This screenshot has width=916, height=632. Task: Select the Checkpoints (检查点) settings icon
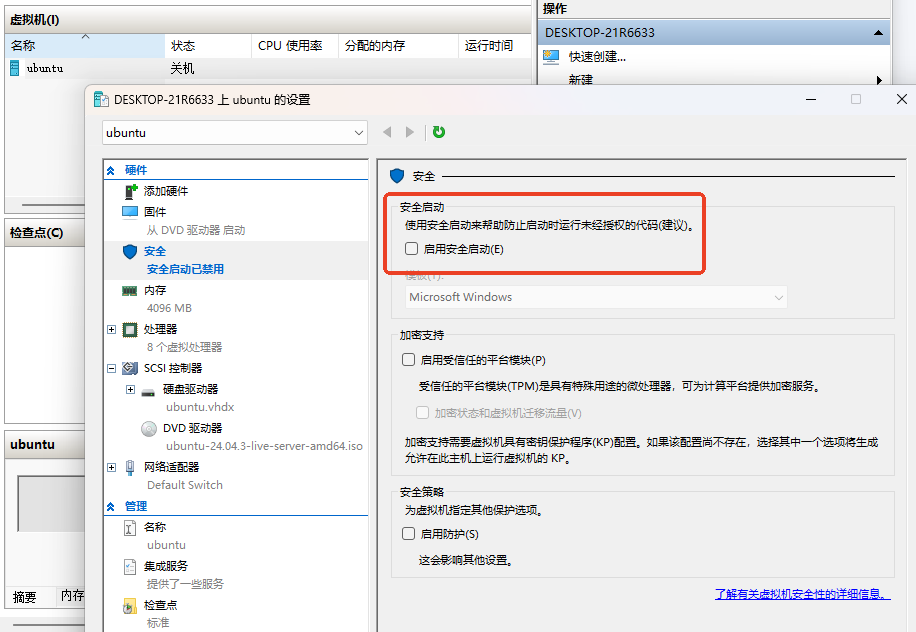point(130,605)
